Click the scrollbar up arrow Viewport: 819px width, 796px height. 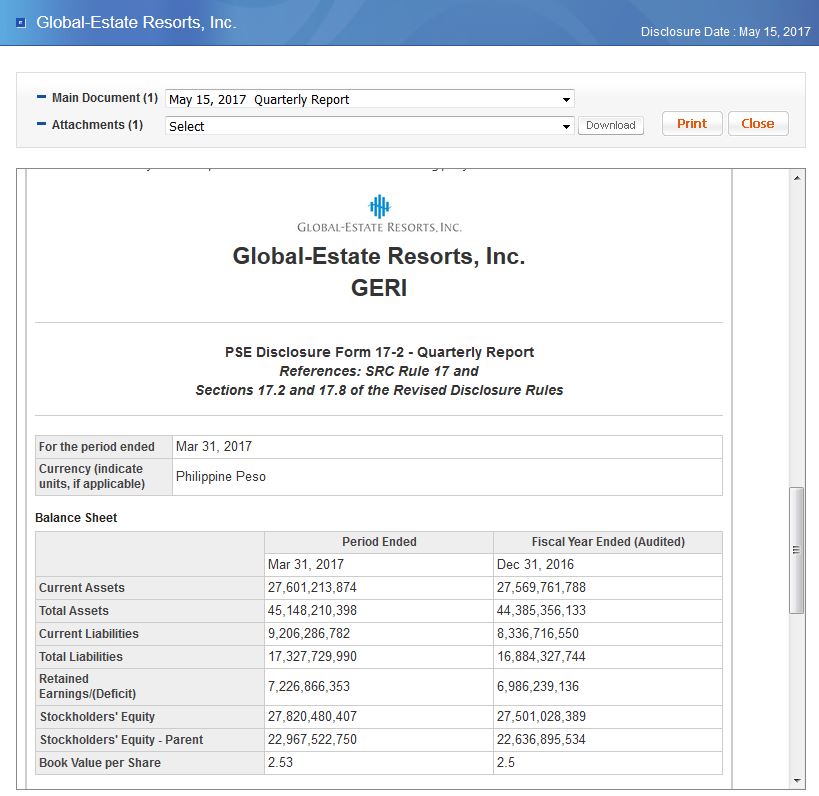point(797,179)
